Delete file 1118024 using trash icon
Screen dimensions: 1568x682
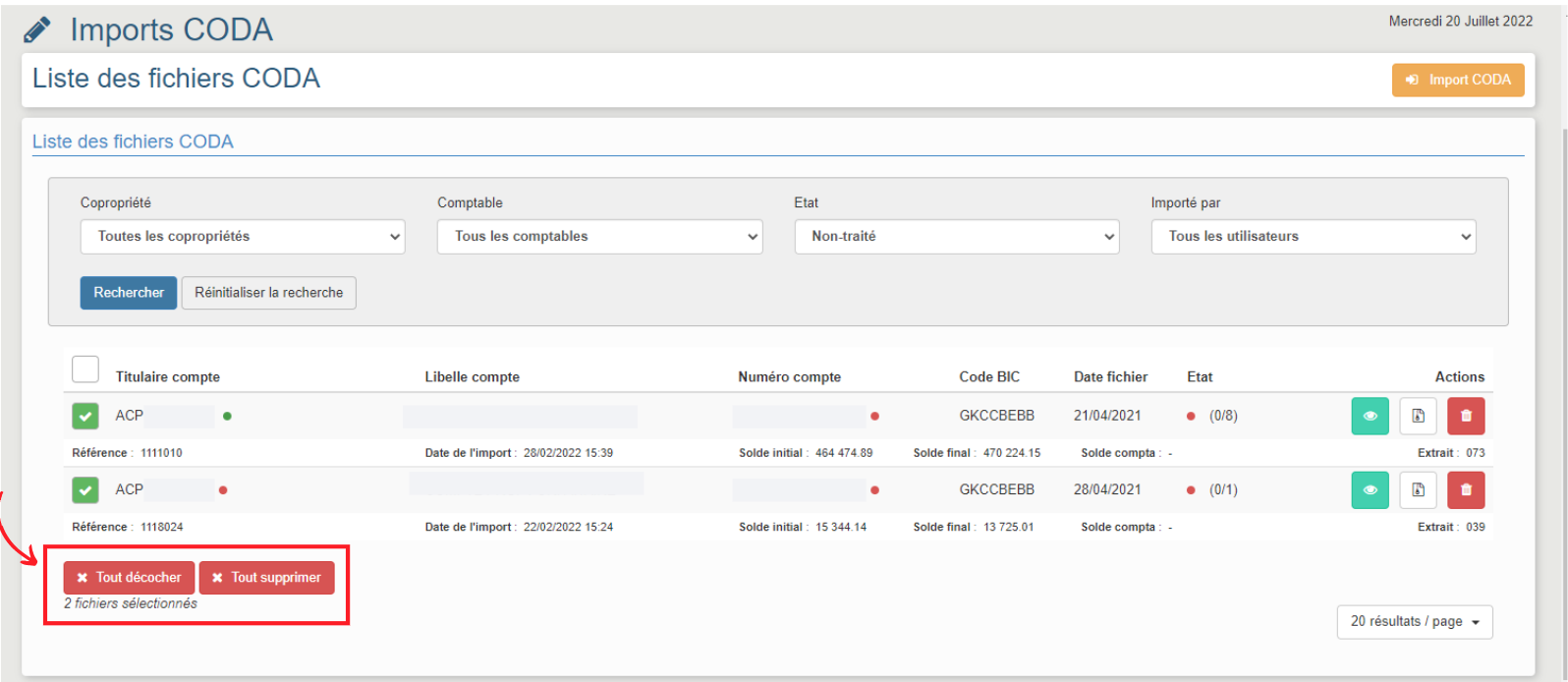[1466, 489]
